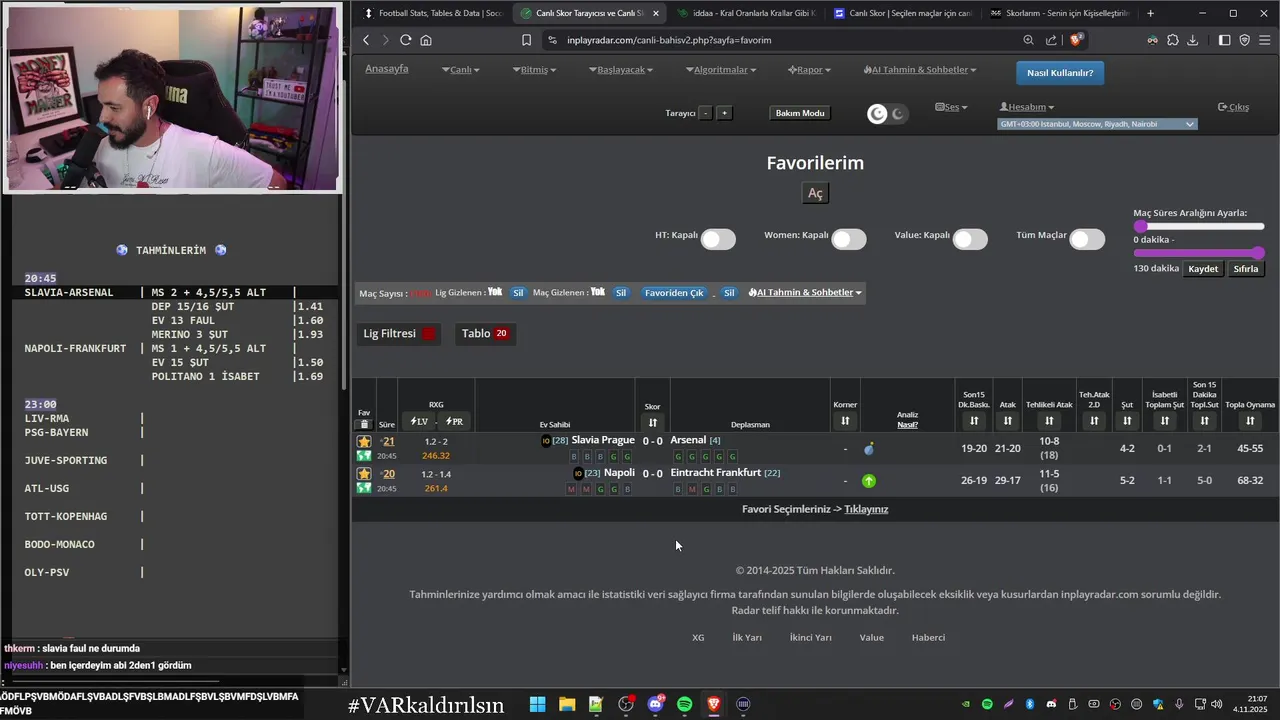Switch to iddaa Kral Oranlarla tab
Screen dimensions: 1280x720
click(745, 13)
